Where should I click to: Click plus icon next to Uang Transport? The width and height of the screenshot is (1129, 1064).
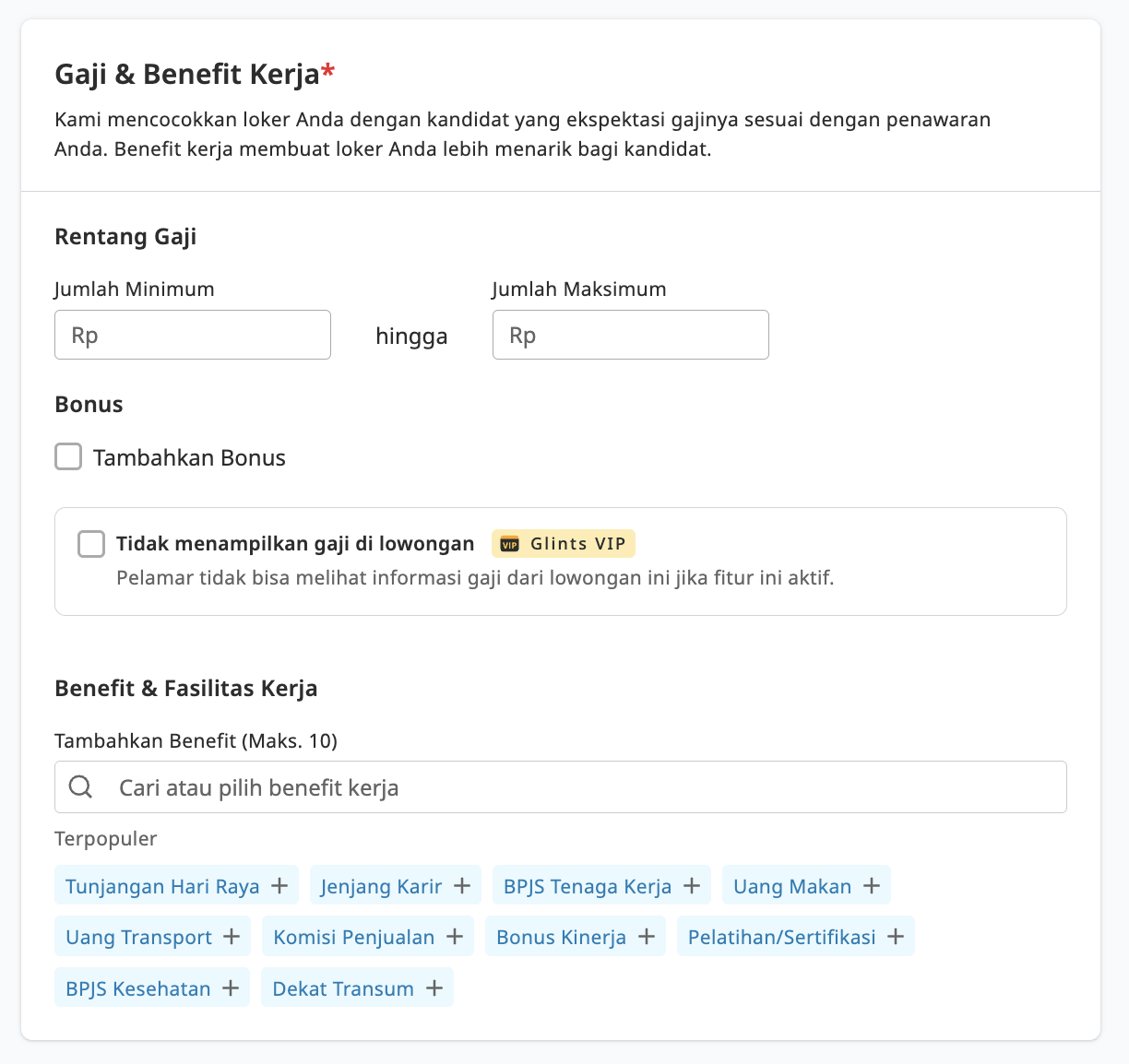231,936
